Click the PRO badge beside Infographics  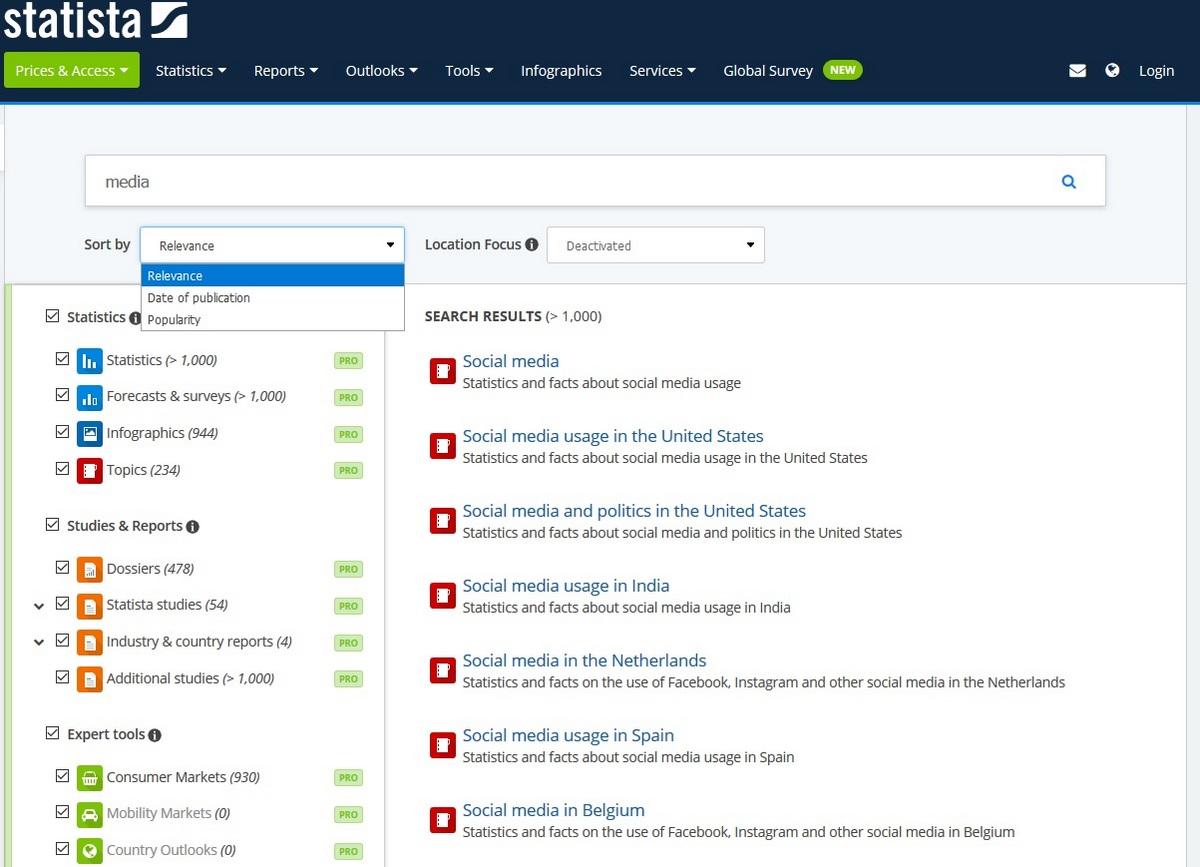(348, 434)
